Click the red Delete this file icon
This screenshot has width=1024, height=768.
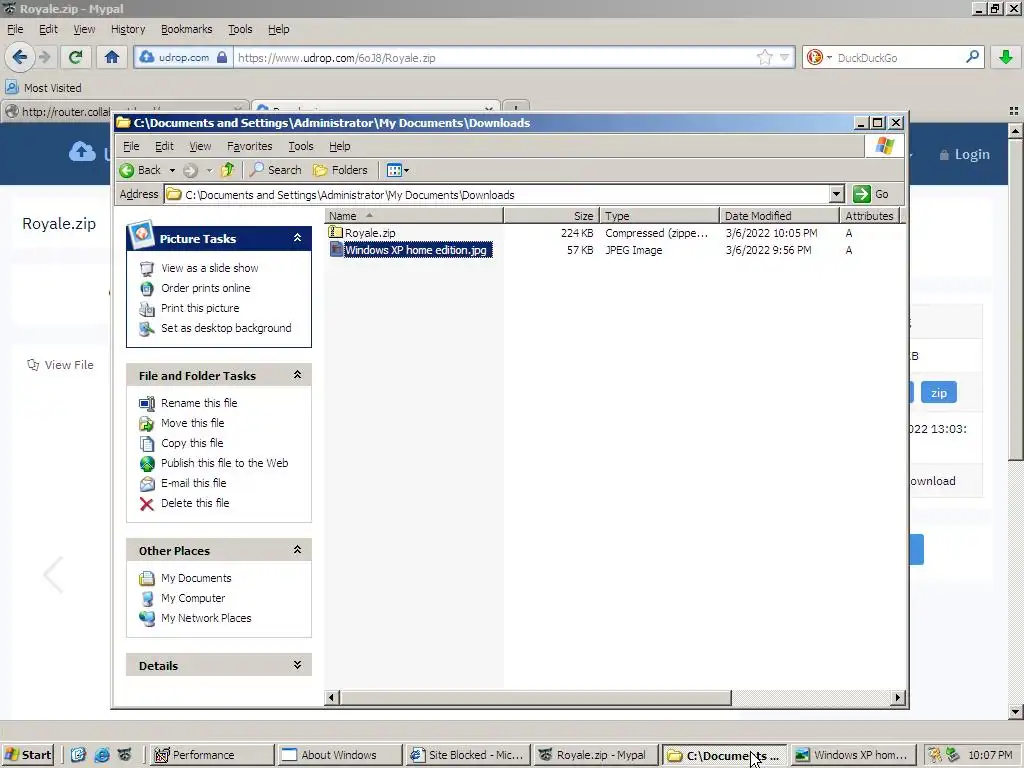tap(147, 504)
